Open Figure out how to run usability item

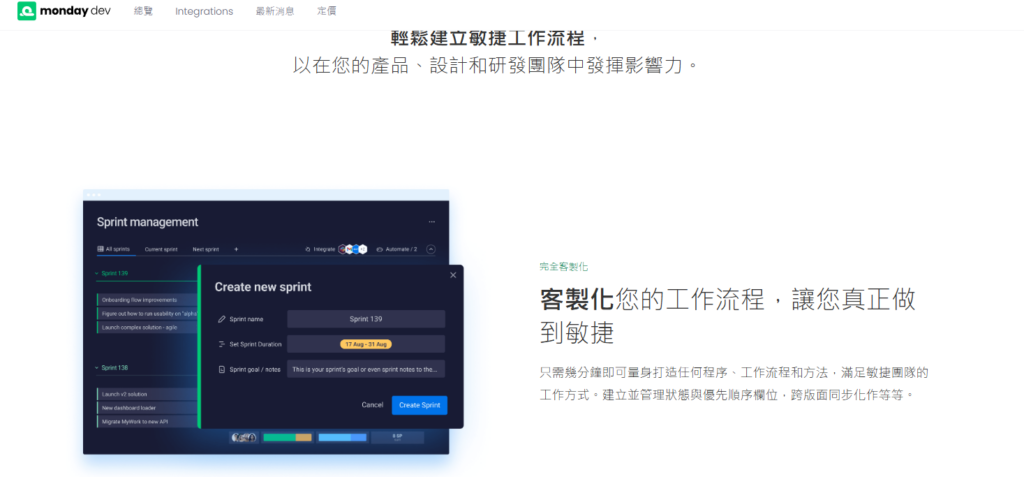pyautogui.click(x=147, y=314)
